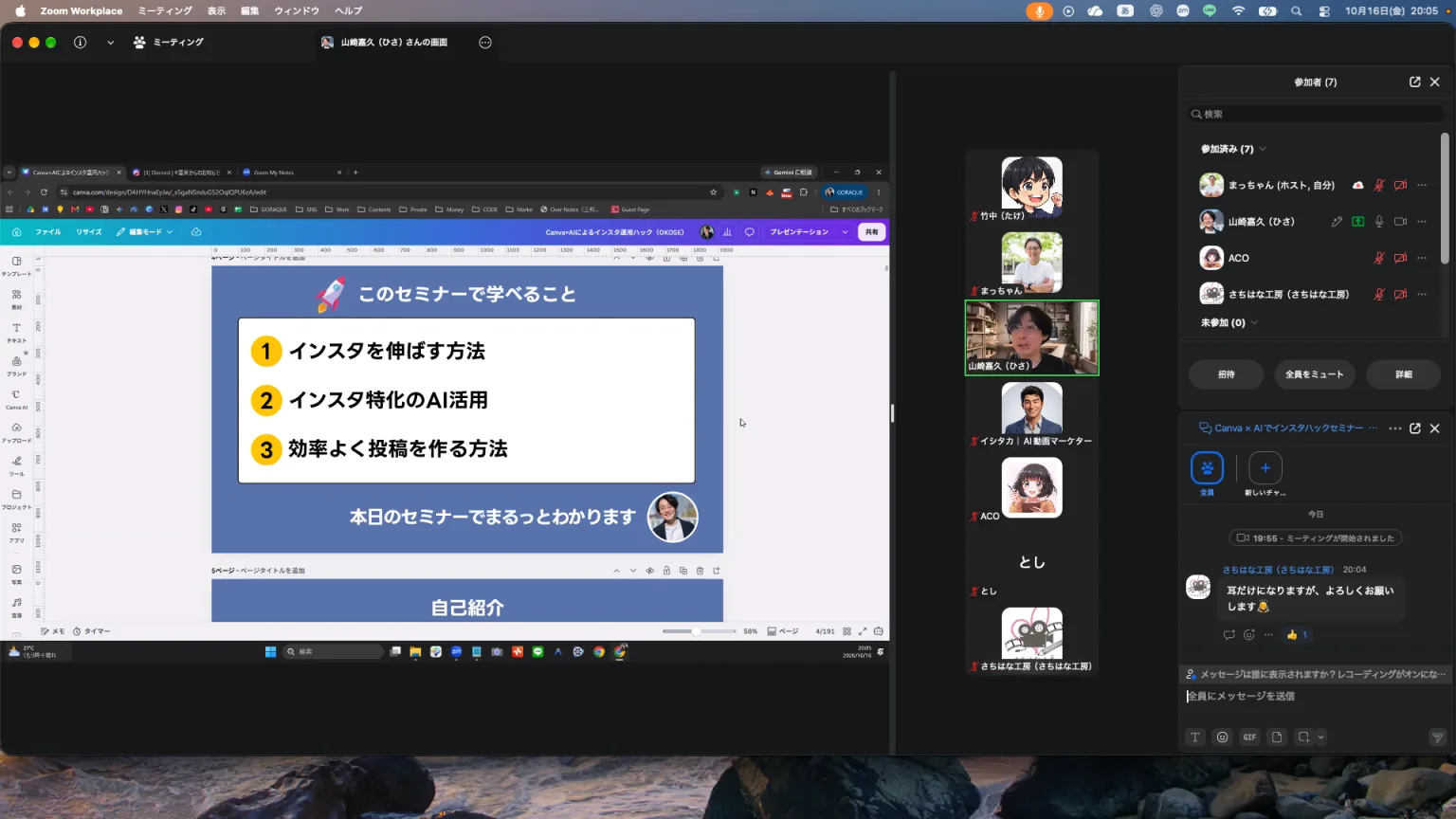Click the 全員にメッセージを送信 message field

pyautogui.click(x=1316, y=696)
